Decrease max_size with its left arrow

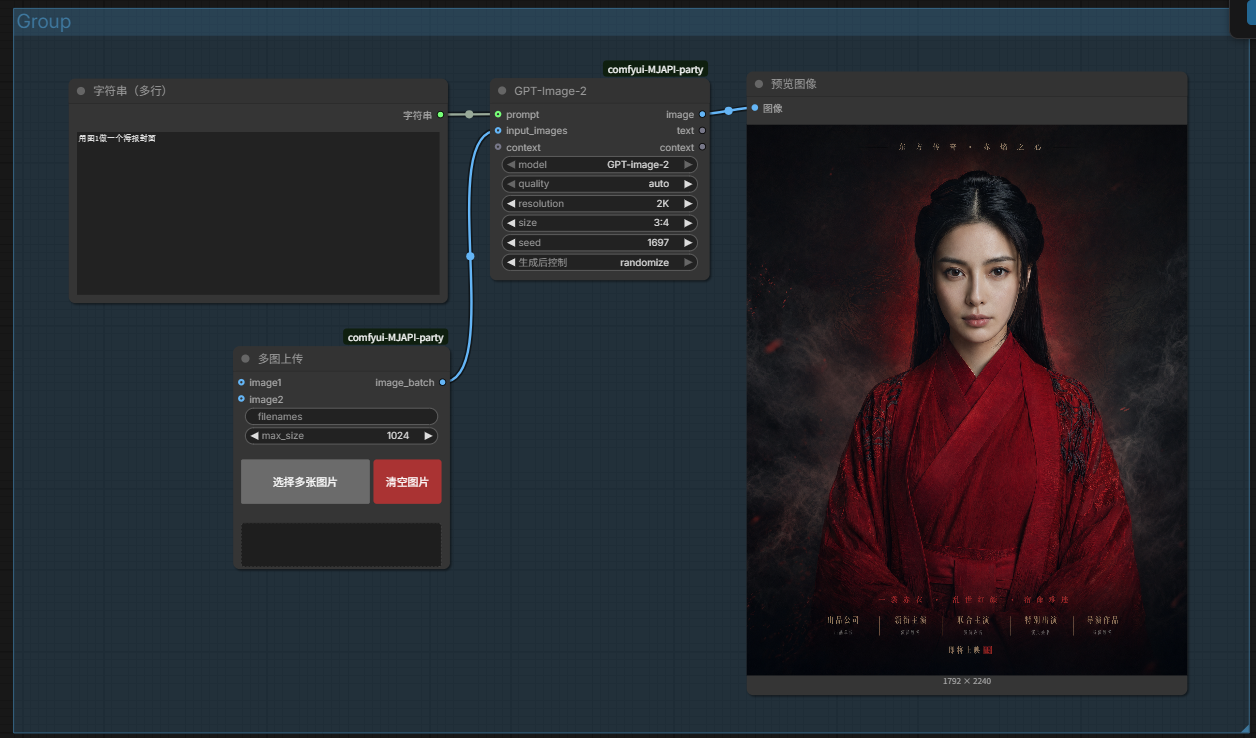254,436
